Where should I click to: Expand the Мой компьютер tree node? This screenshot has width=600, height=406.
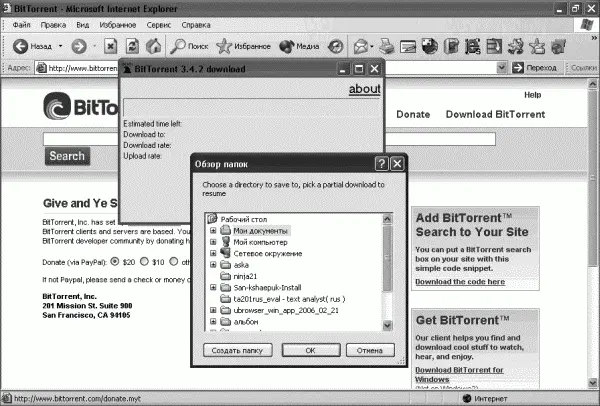214,242
